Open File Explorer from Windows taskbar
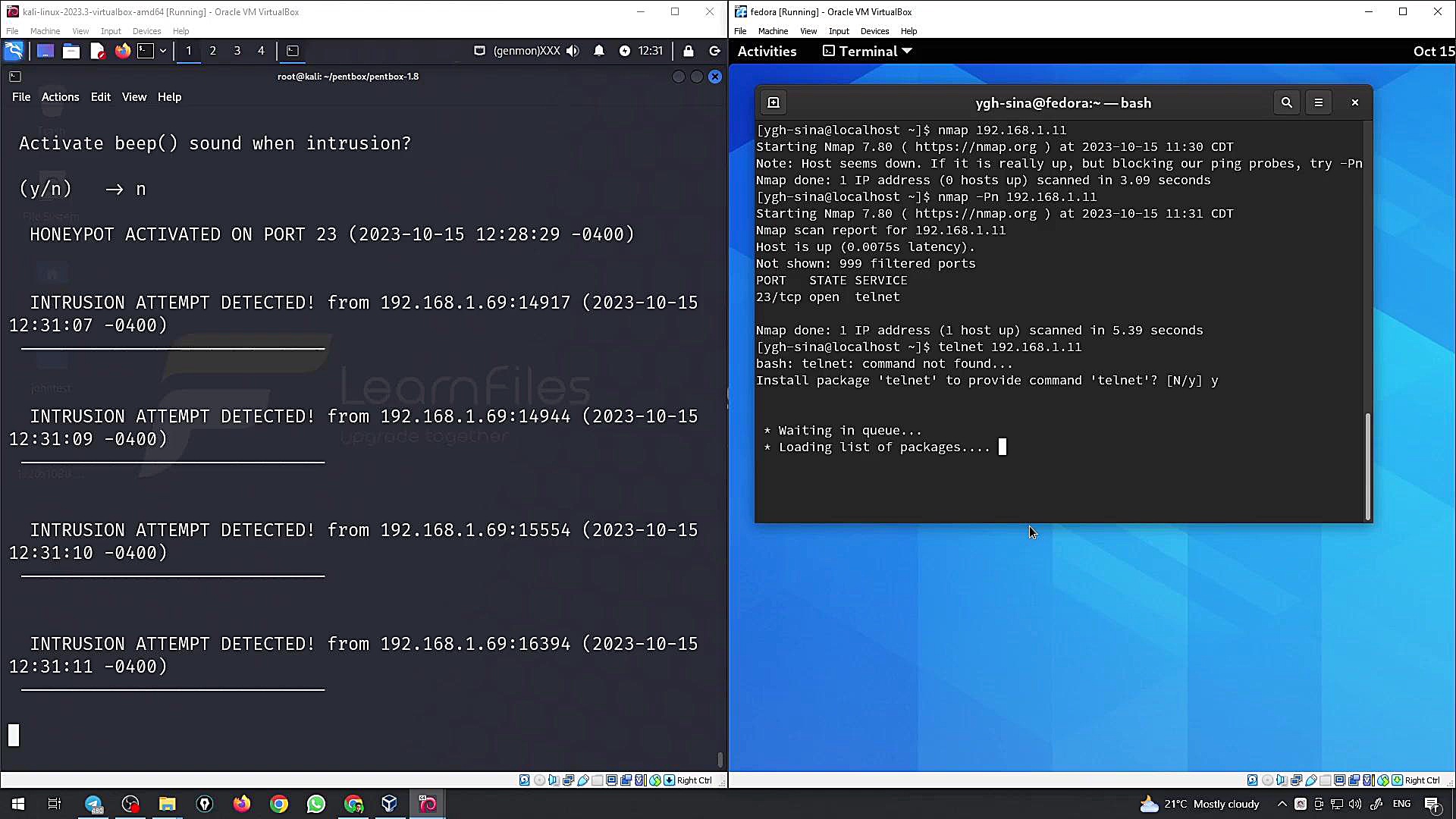Viewport: 1456px width, 819px height. click(167, 804)
